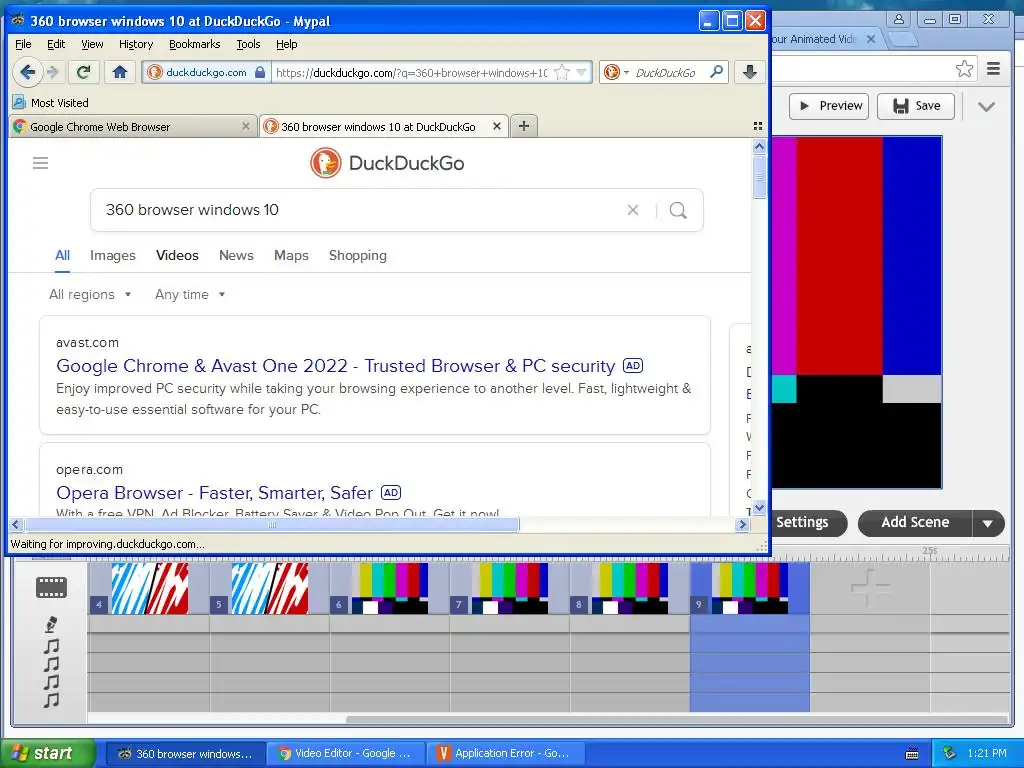This screenshot has height=768, width=1024.
Task: Open the Tools menu
Action: point(248,44)
